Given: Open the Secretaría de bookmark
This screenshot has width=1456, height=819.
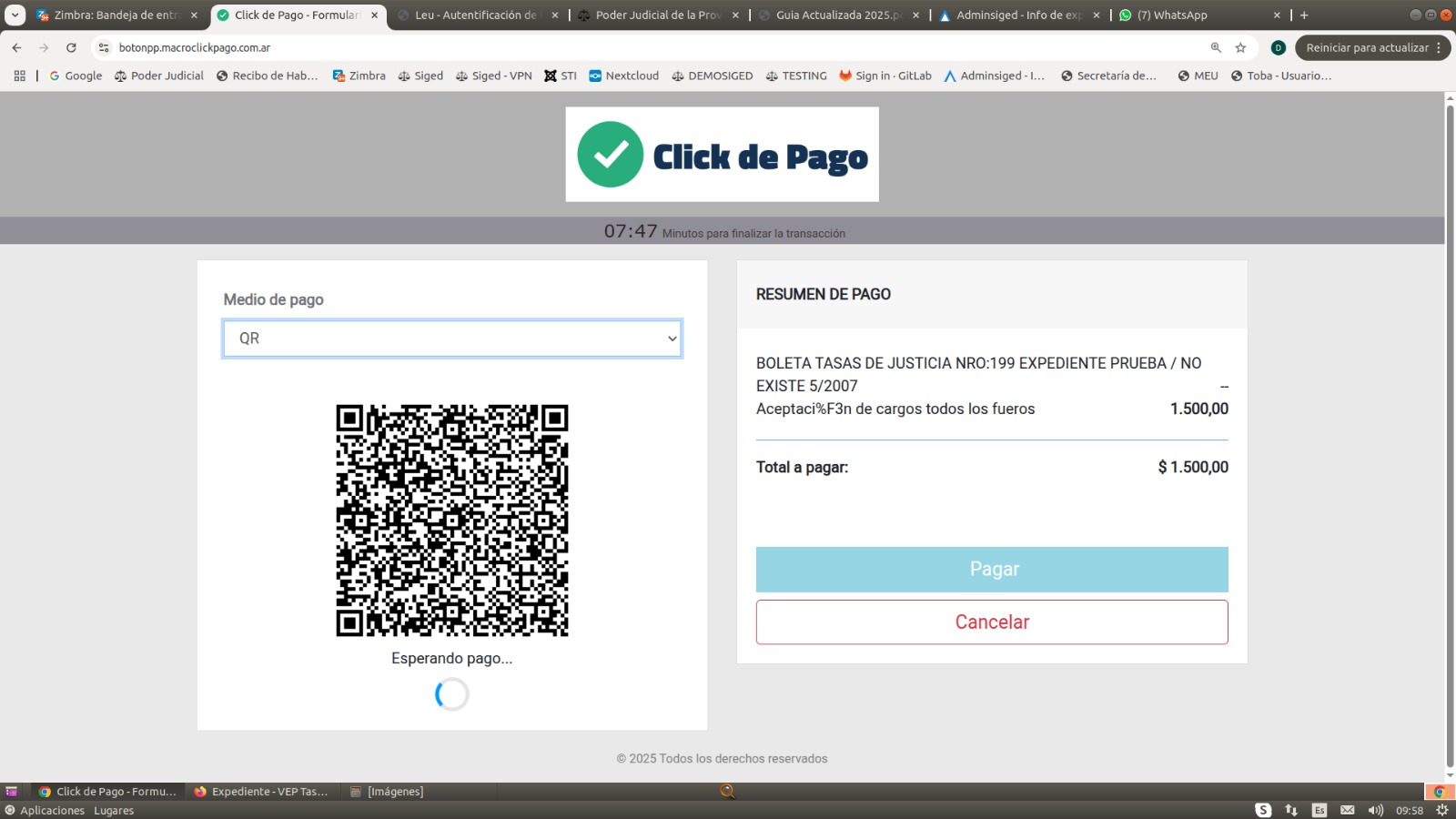Looking at the screenshot, I should (1108, 76).
